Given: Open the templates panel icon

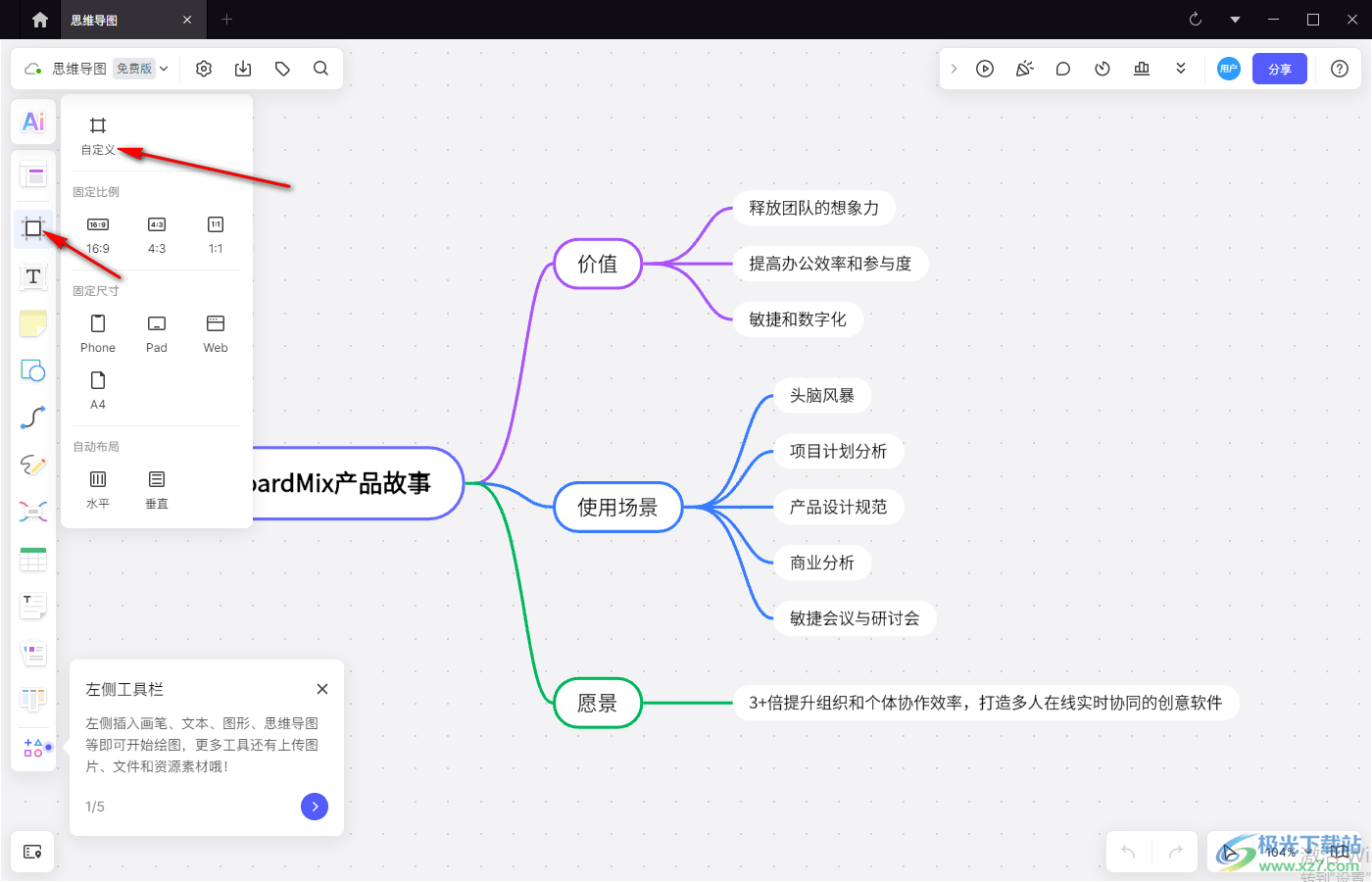Looking at the screenshot, I should pos(33,175).
